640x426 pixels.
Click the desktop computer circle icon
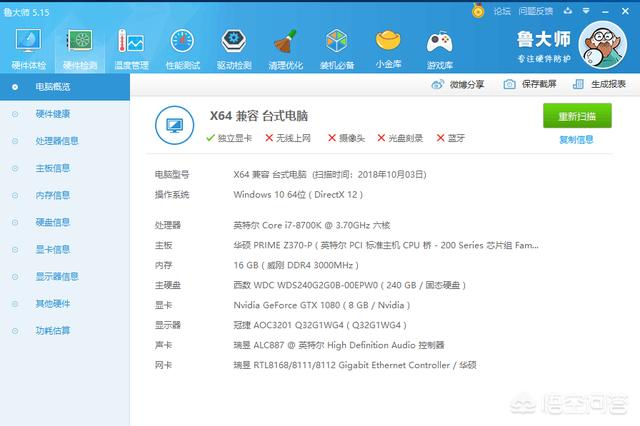175,125
